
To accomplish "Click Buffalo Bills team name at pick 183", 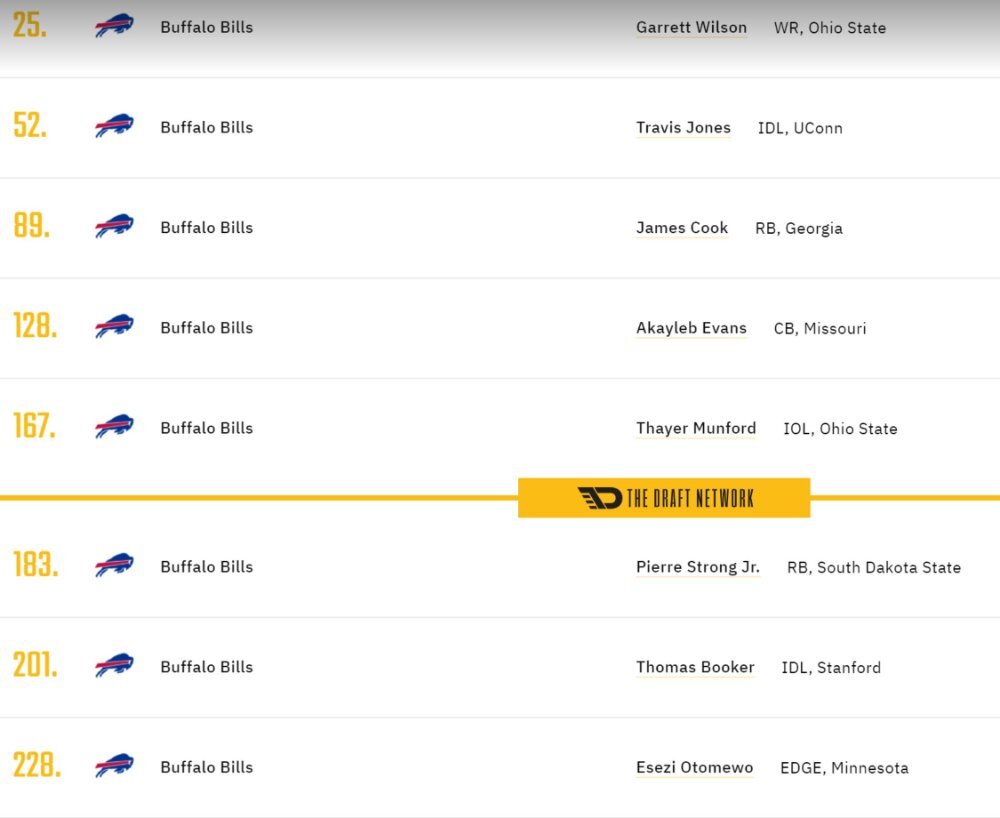I will coord(207,567).
